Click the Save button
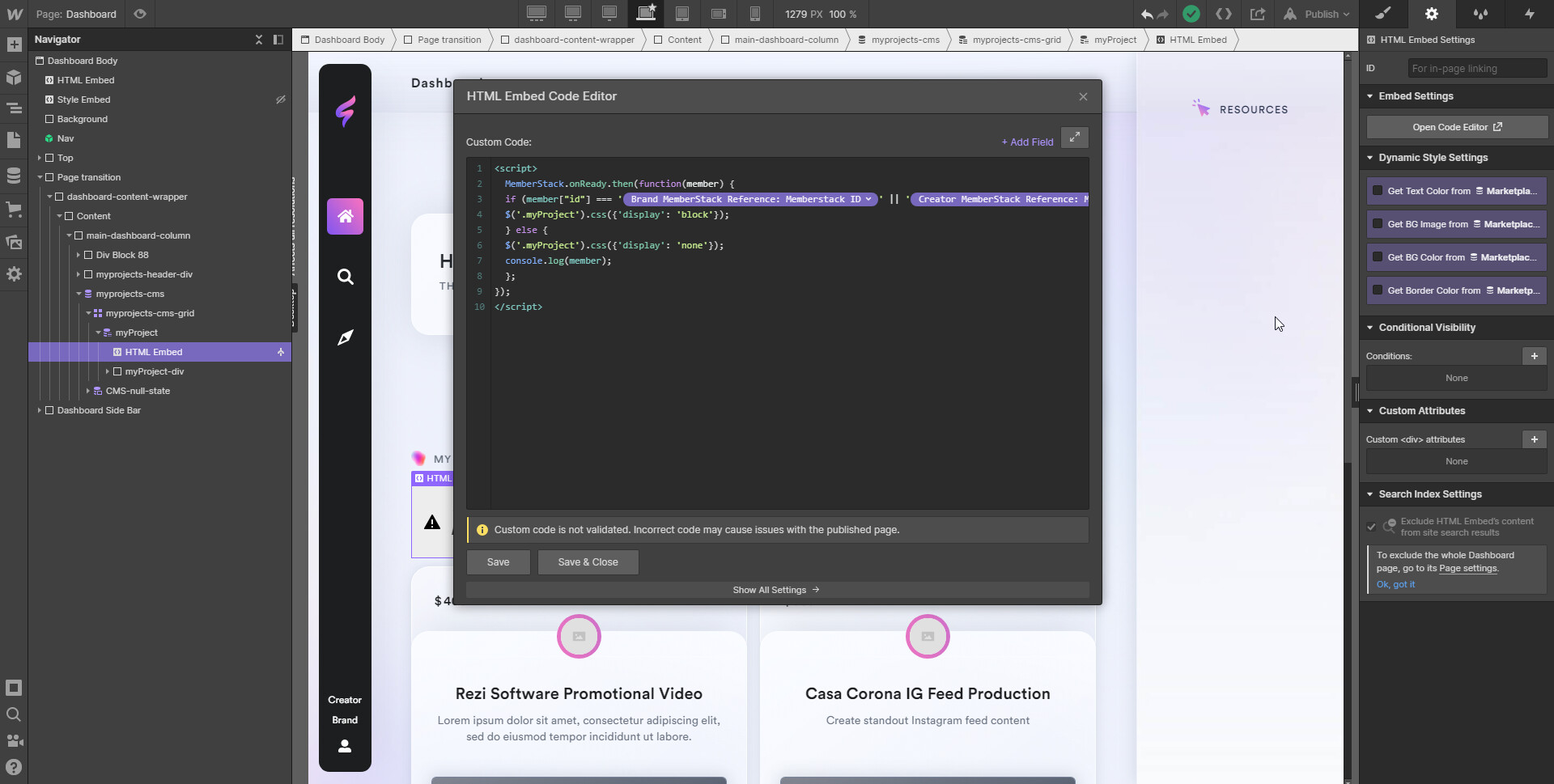The image size is (1554, 784). [x=498, y=562]
